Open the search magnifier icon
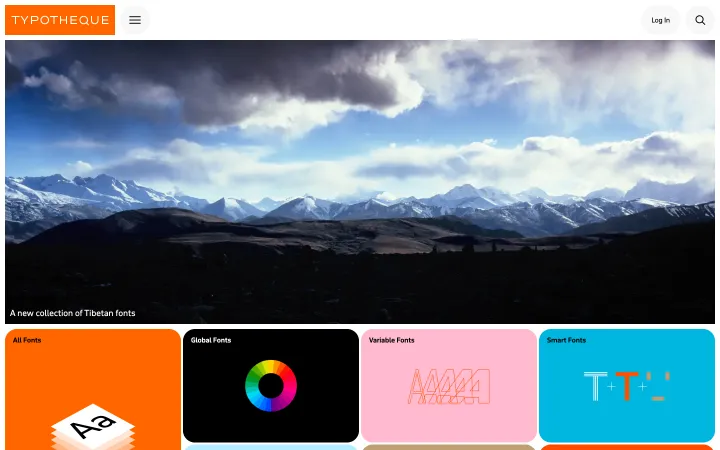 pos(700,20)
